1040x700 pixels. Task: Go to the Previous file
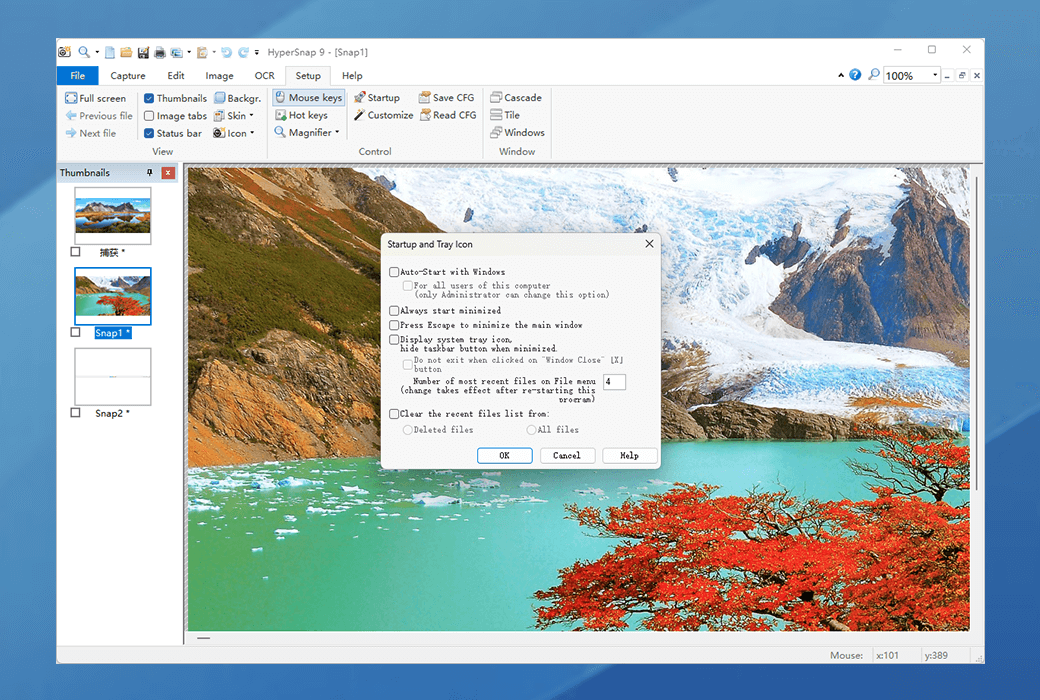pyautogui.click(x=99, y=115)
